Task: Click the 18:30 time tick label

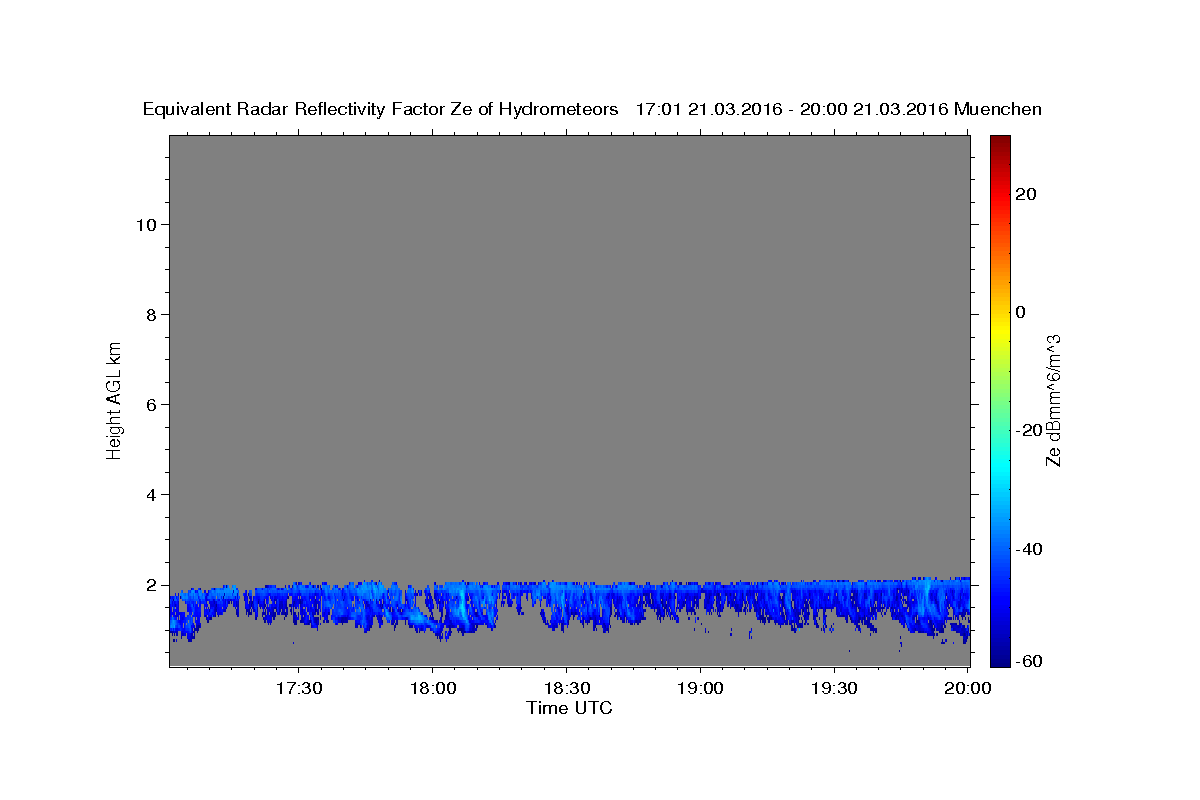Action: (566, 688)
